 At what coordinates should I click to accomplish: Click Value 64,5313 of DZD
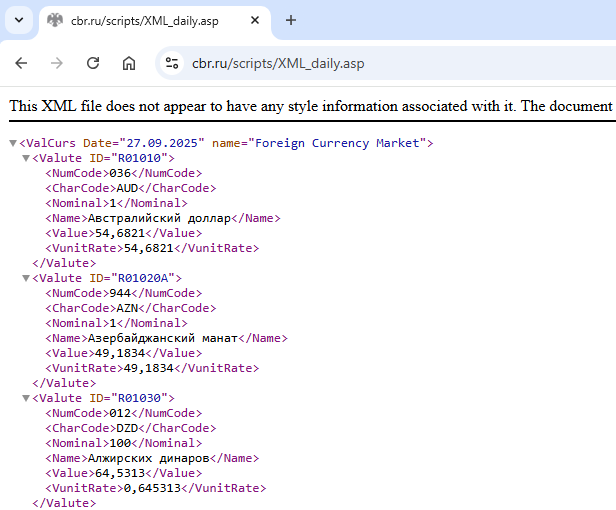pos(120,473)
